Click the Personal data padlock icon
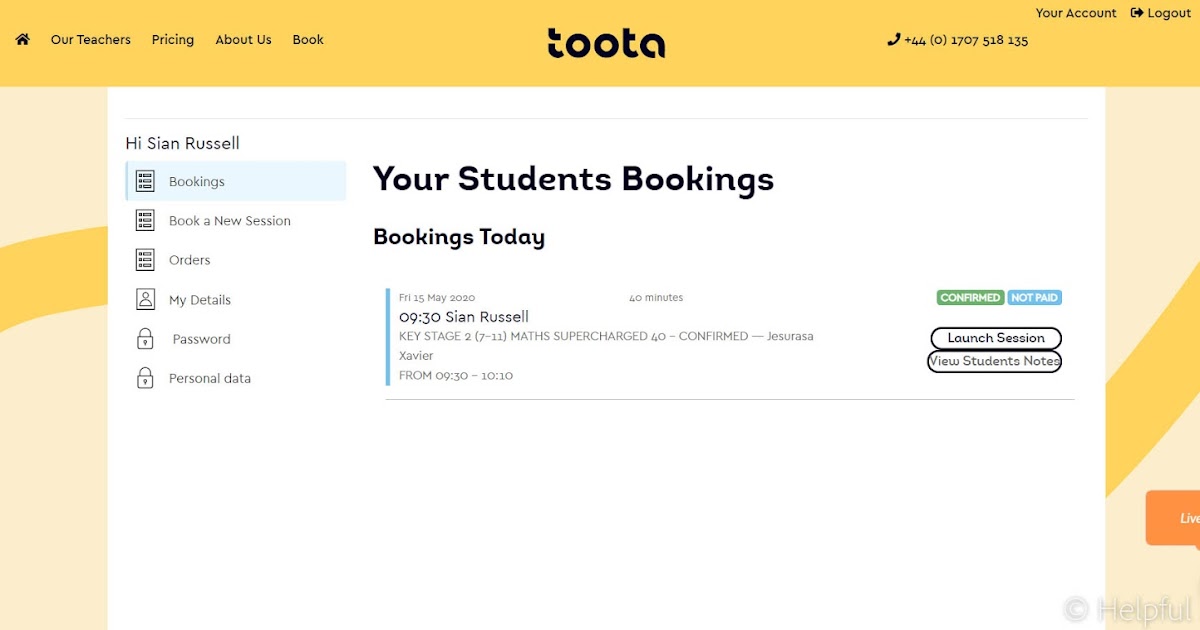1200x630 pixels. (x=145, y=378)
